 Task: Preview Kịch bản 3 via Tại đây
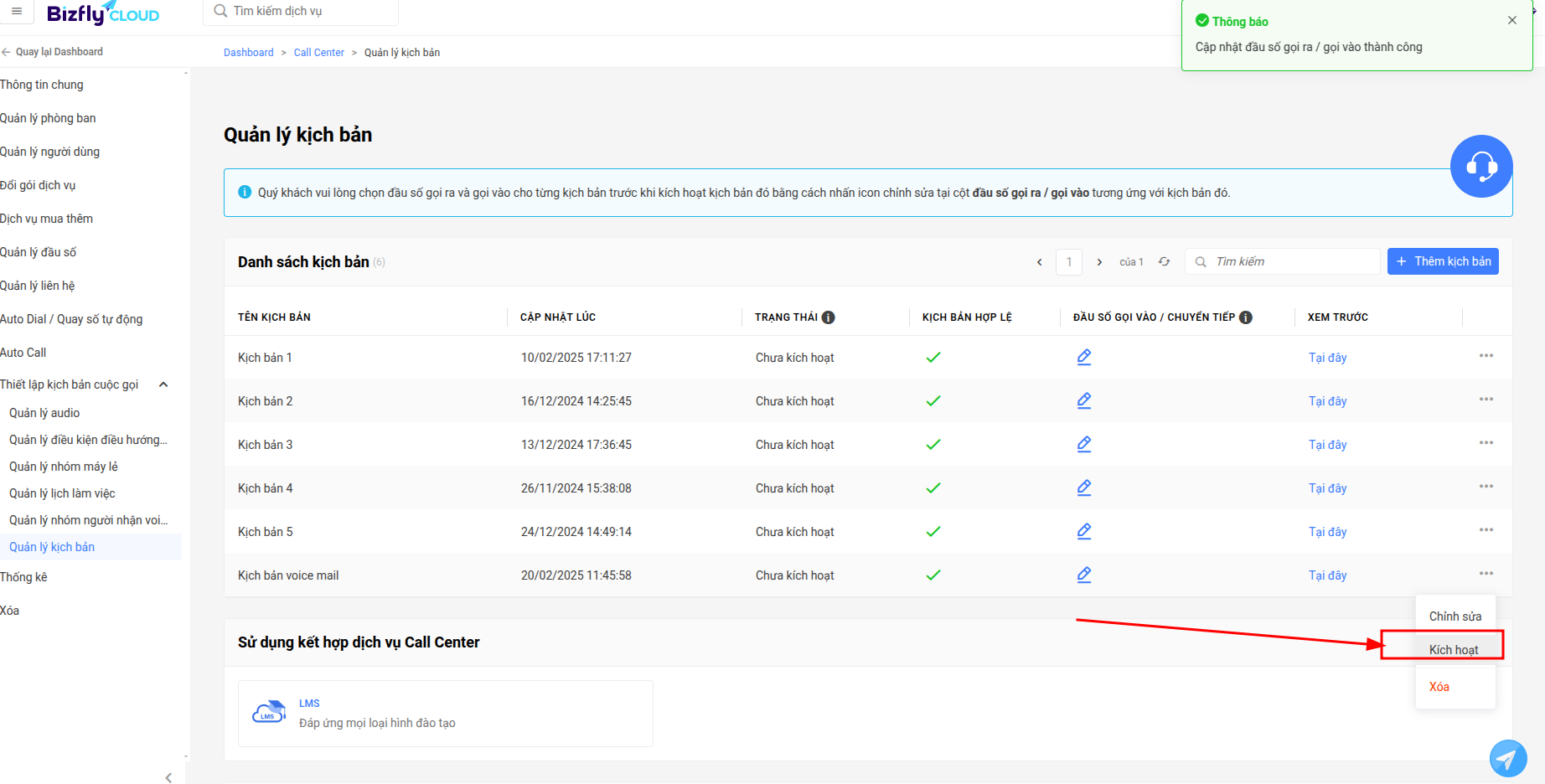tap(1328, 445)
